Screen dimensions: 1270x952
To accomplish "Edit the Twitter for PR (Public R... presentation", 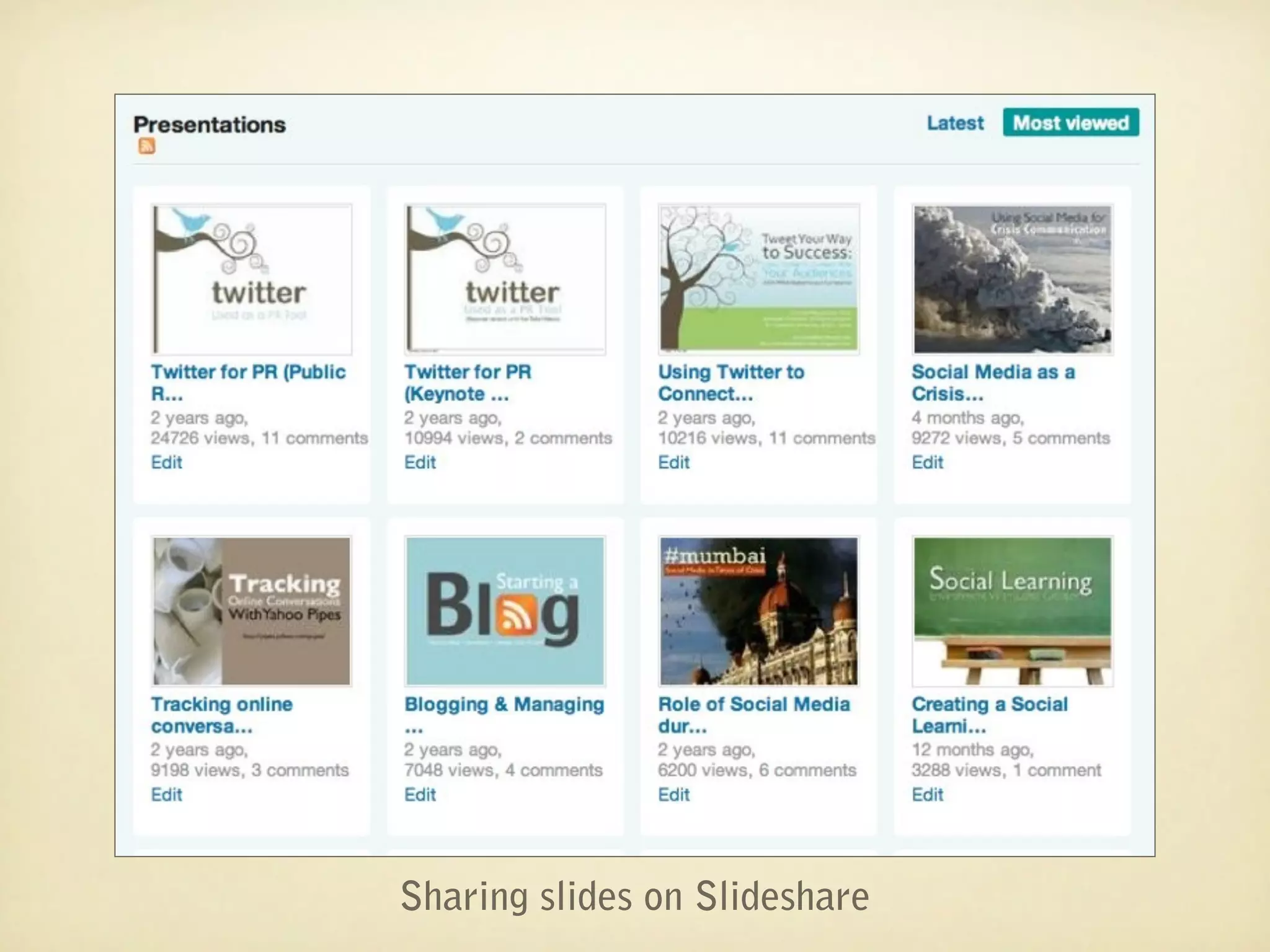I will [166, 462].
